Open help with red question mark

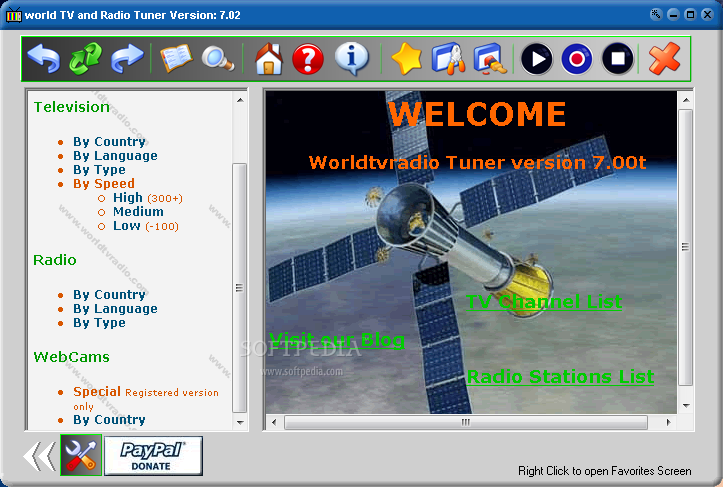(x=308, y=59)
